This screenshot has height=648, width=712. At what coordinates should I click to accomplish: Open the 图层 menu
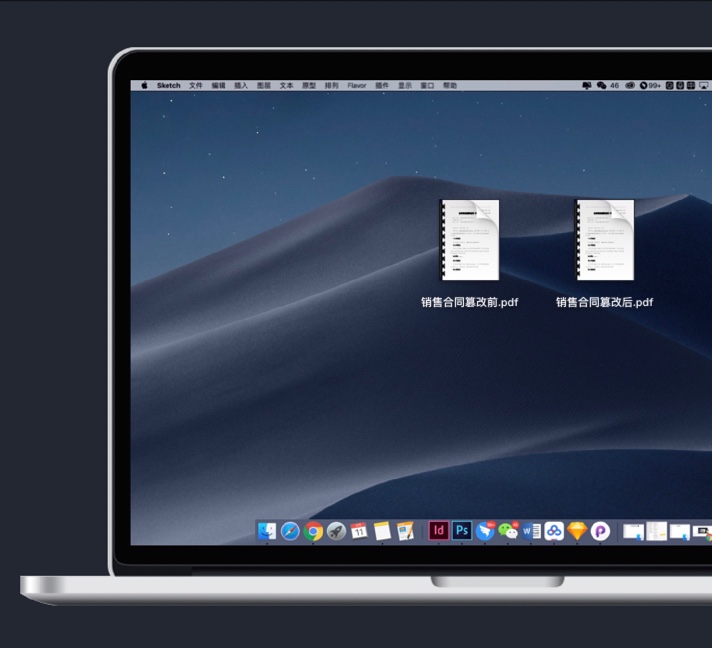(x=264, y=85)
